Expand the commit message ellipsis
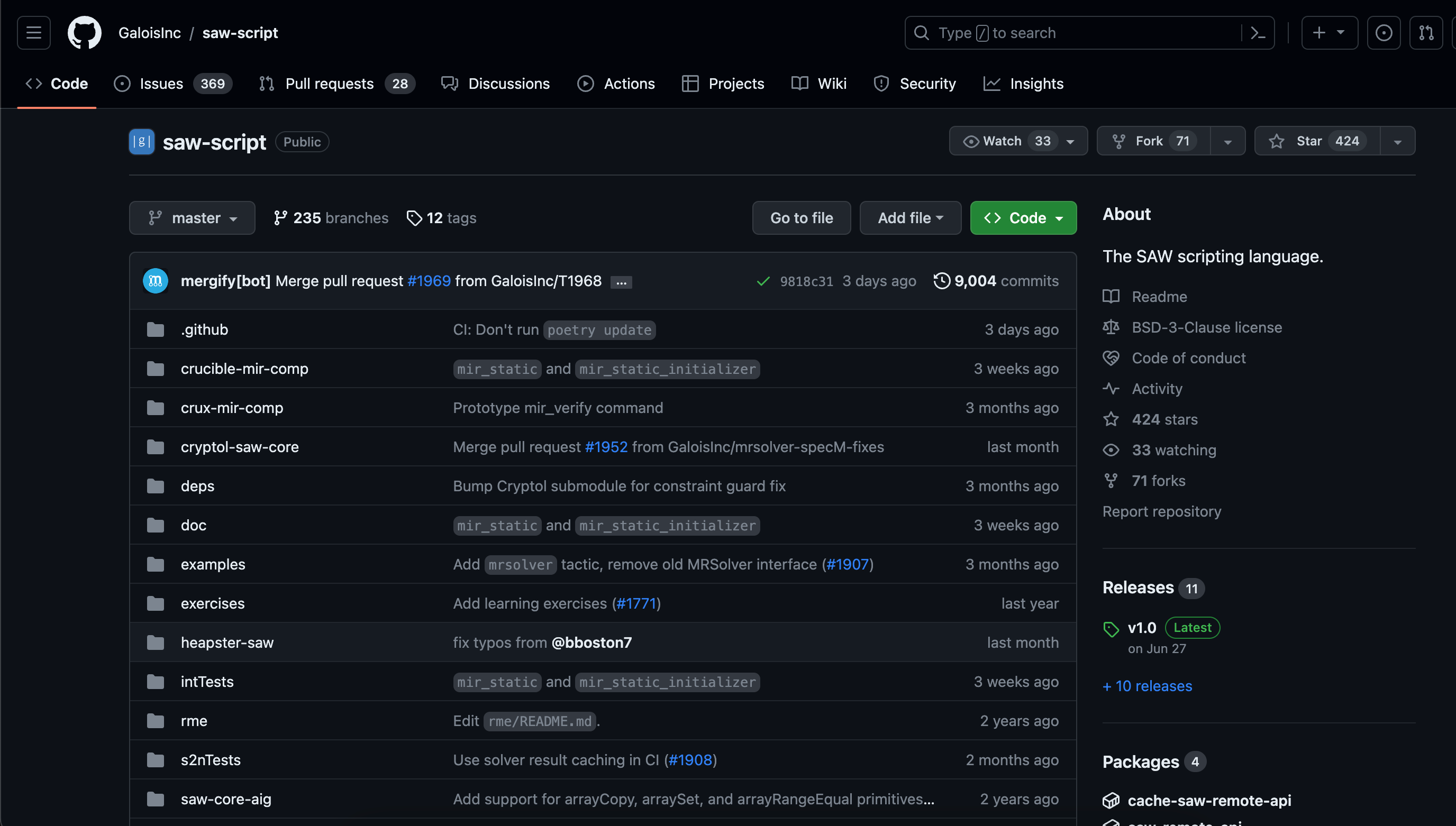This screenshot has width=1456, height=826. (x=621, y=282)
